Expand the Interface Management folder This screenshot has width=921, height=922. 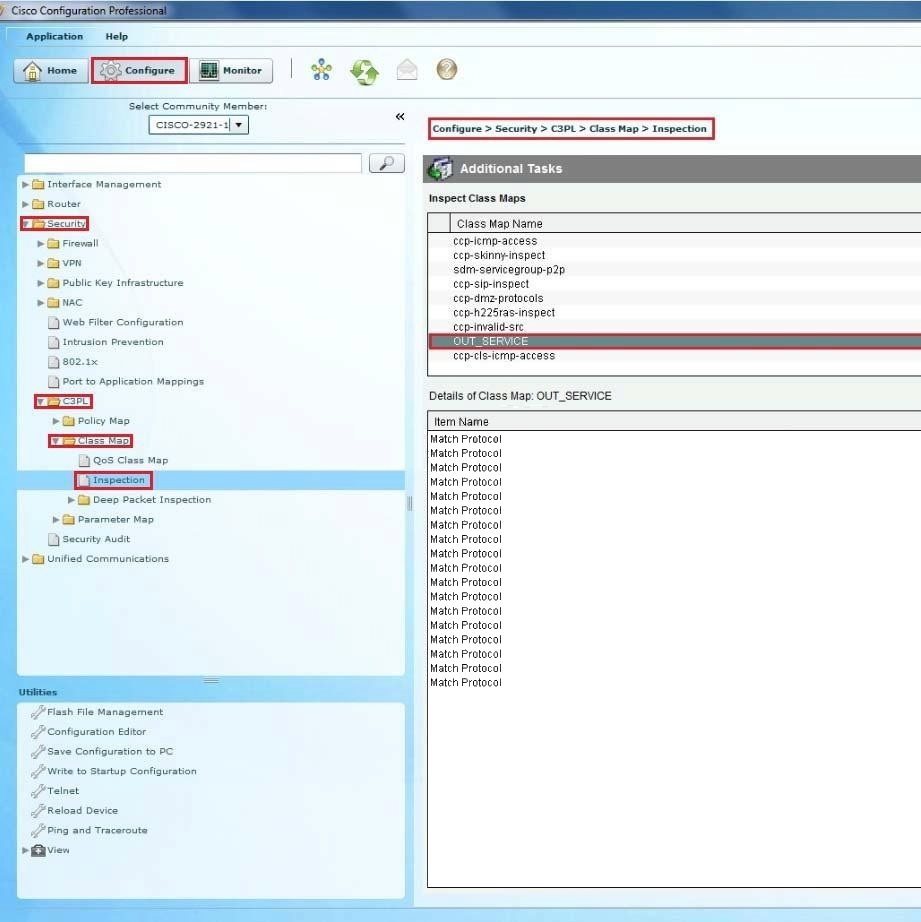(x=25, y=185)
